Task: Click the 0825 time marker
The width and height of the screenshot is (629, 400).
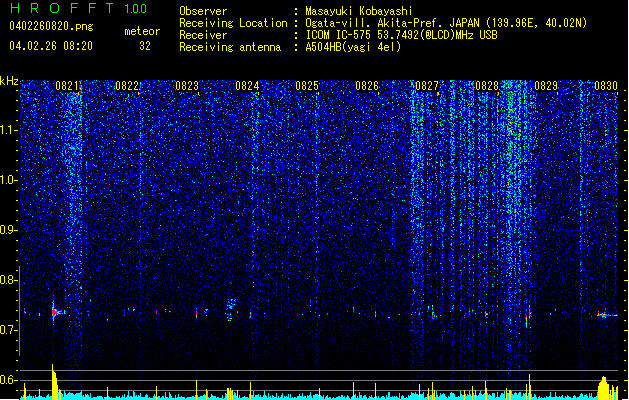Action: (x=307, y=86)
